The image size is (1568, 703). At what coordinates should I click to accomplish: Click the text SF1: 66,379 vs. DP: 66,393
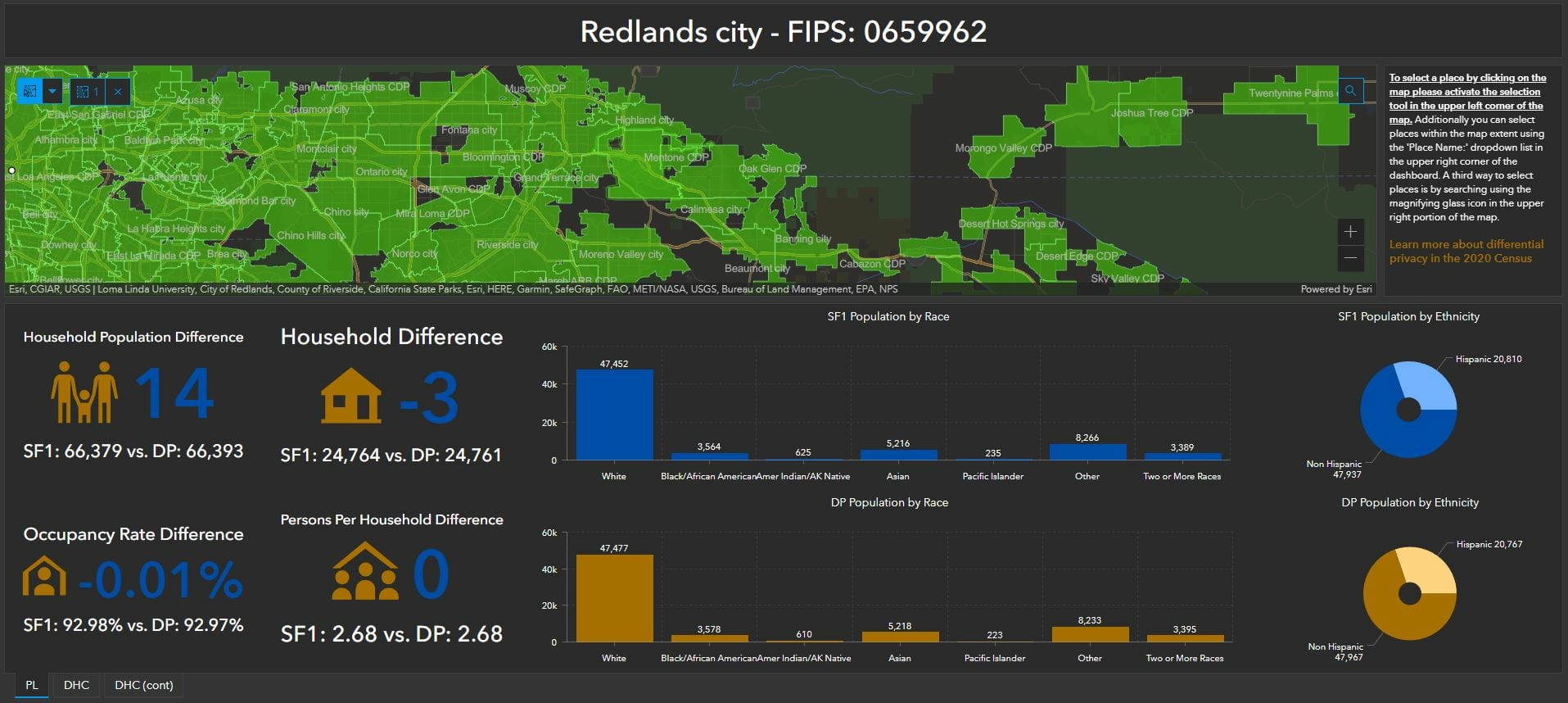tap(133, 451)
